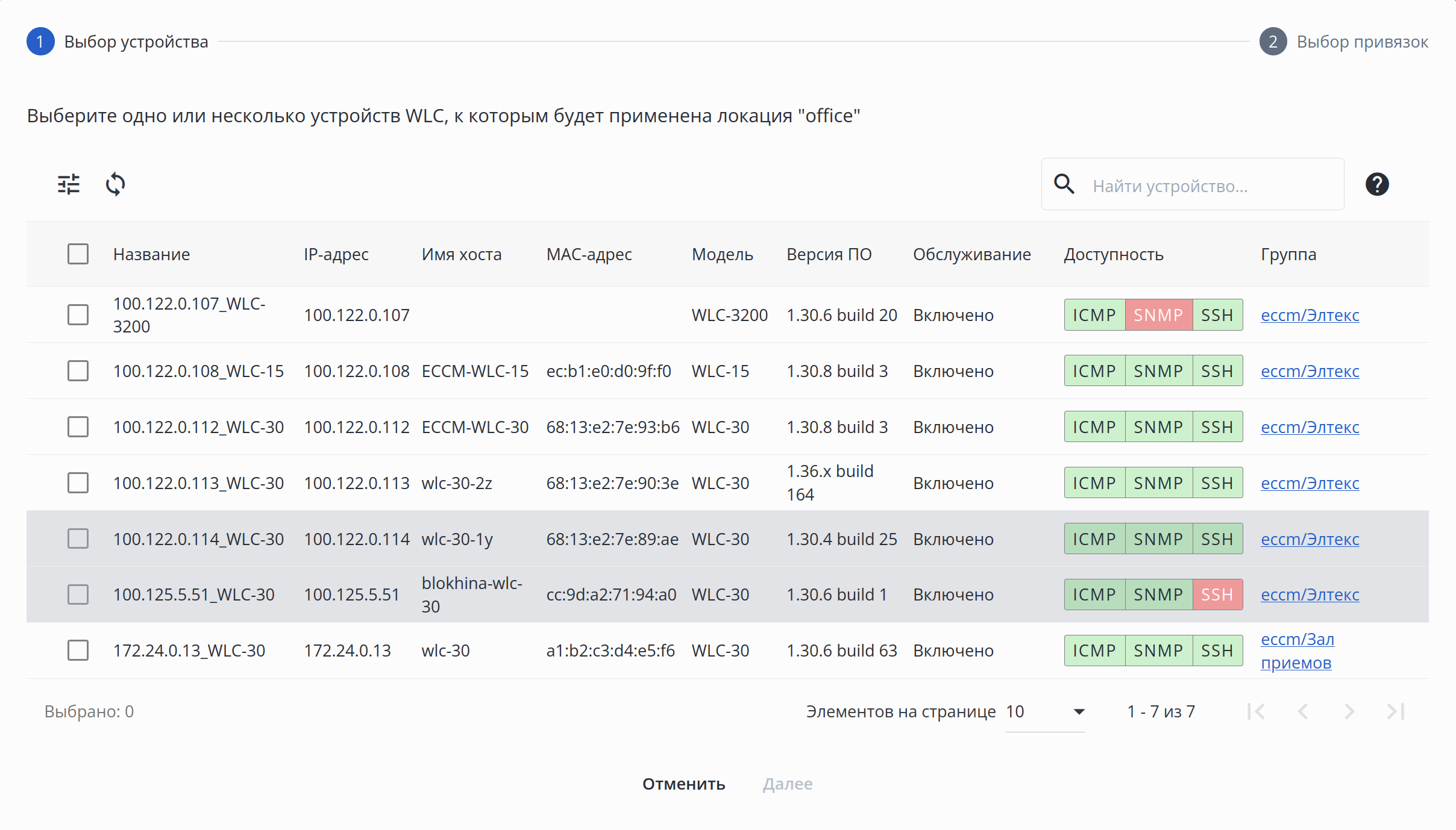Screen dimensions: 1456x830
Task: Open the items per page dropdown
Action: 1046,712
